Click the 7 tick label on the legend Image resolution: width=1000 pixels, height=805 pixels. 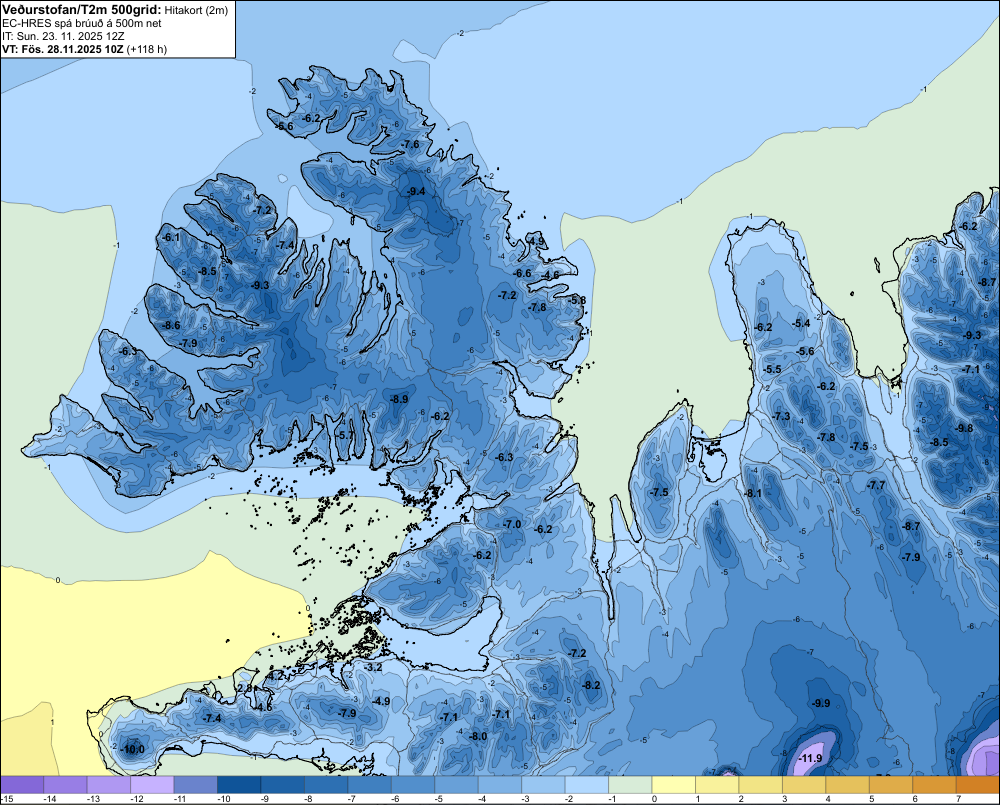click(x=959, y=799)
